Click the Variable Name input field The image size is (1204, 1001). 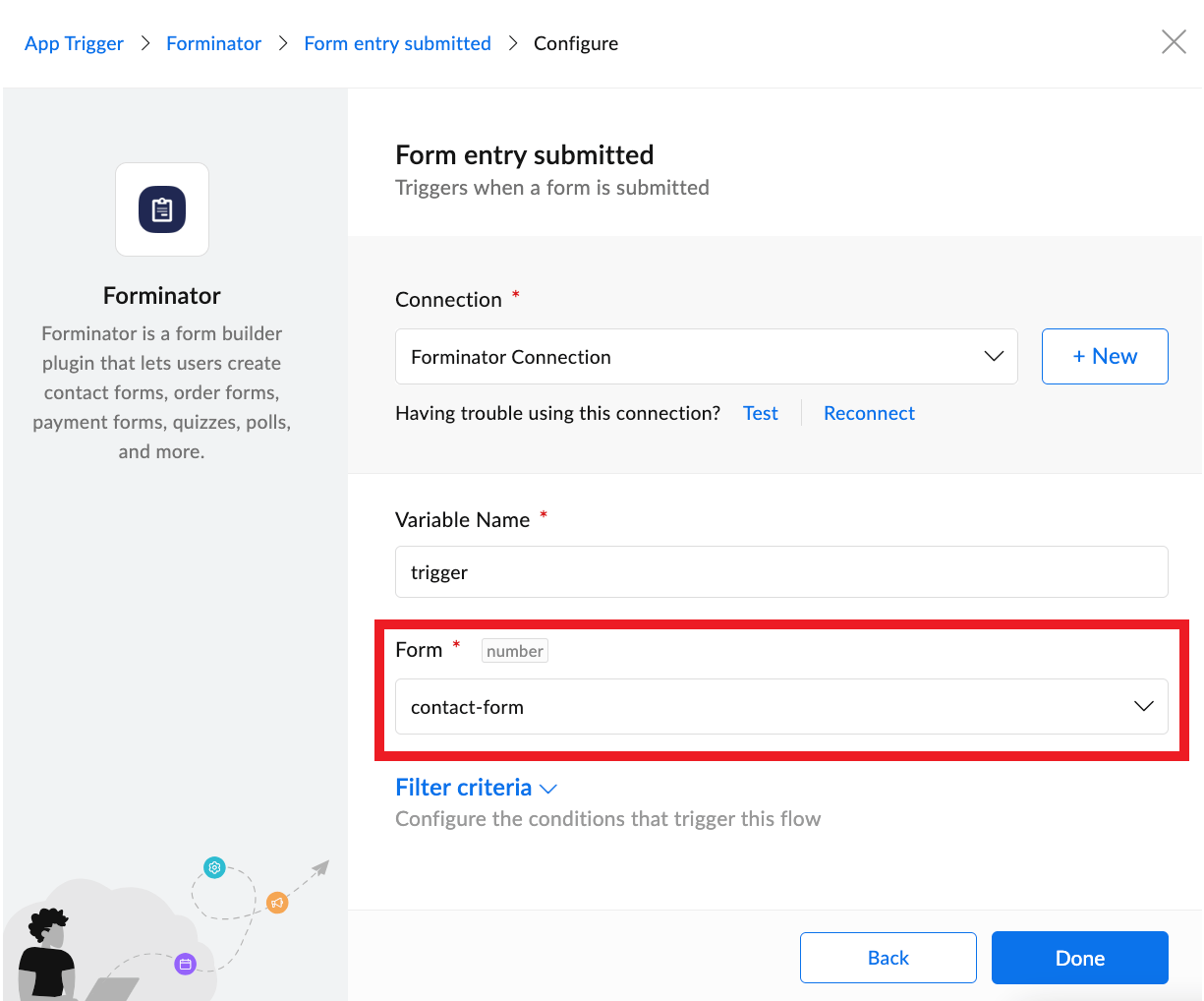tap(781, 571)
